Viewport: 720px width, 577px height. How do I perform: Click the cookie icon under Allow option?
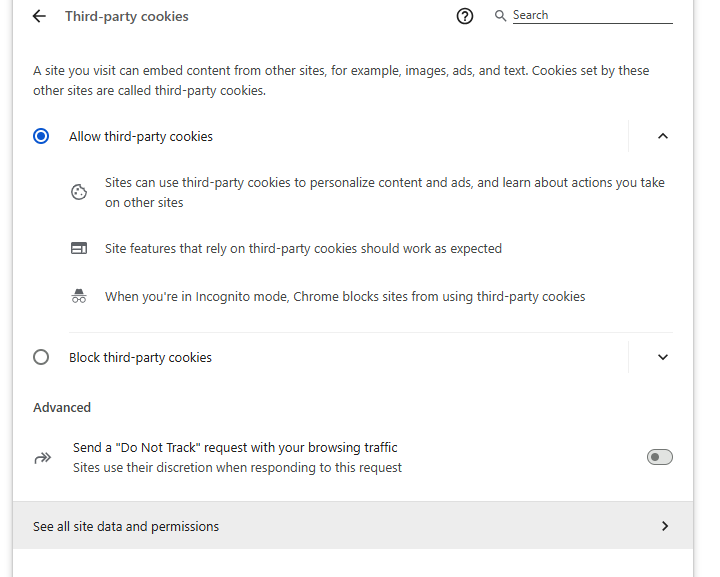(79, 192)
